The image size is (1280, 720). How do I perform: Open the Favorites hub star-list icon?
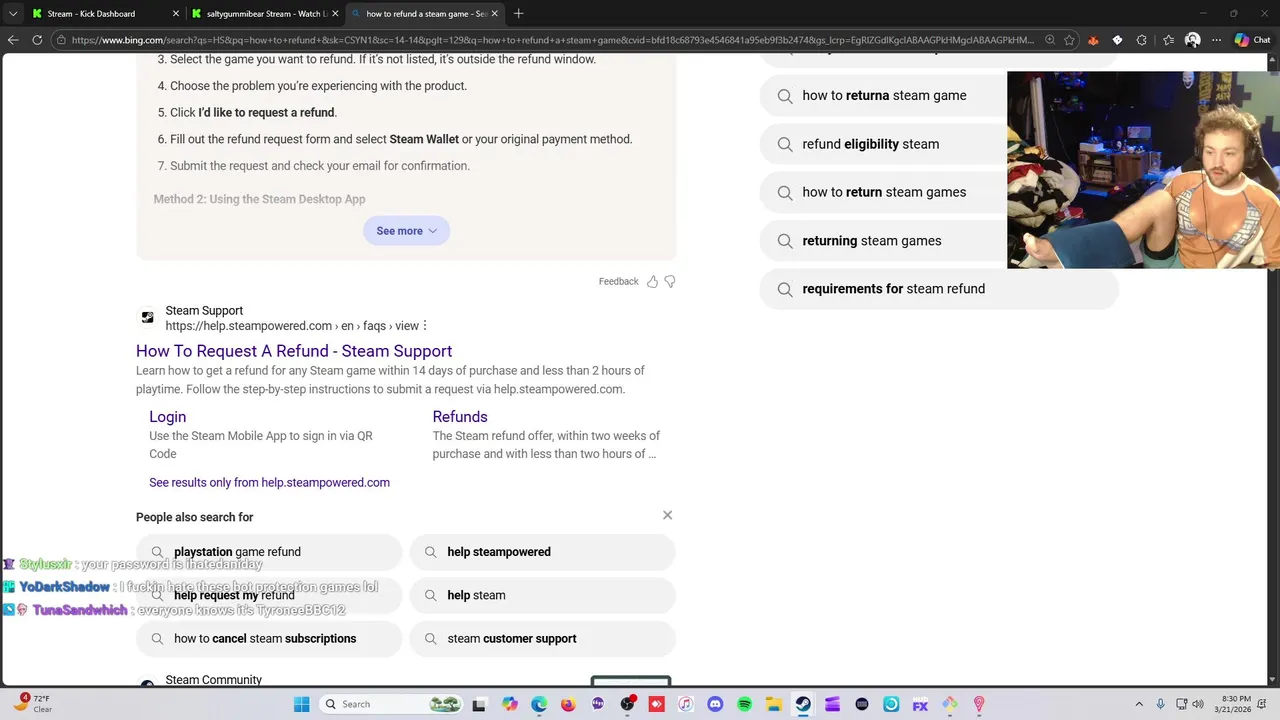tap(1167, 40)
